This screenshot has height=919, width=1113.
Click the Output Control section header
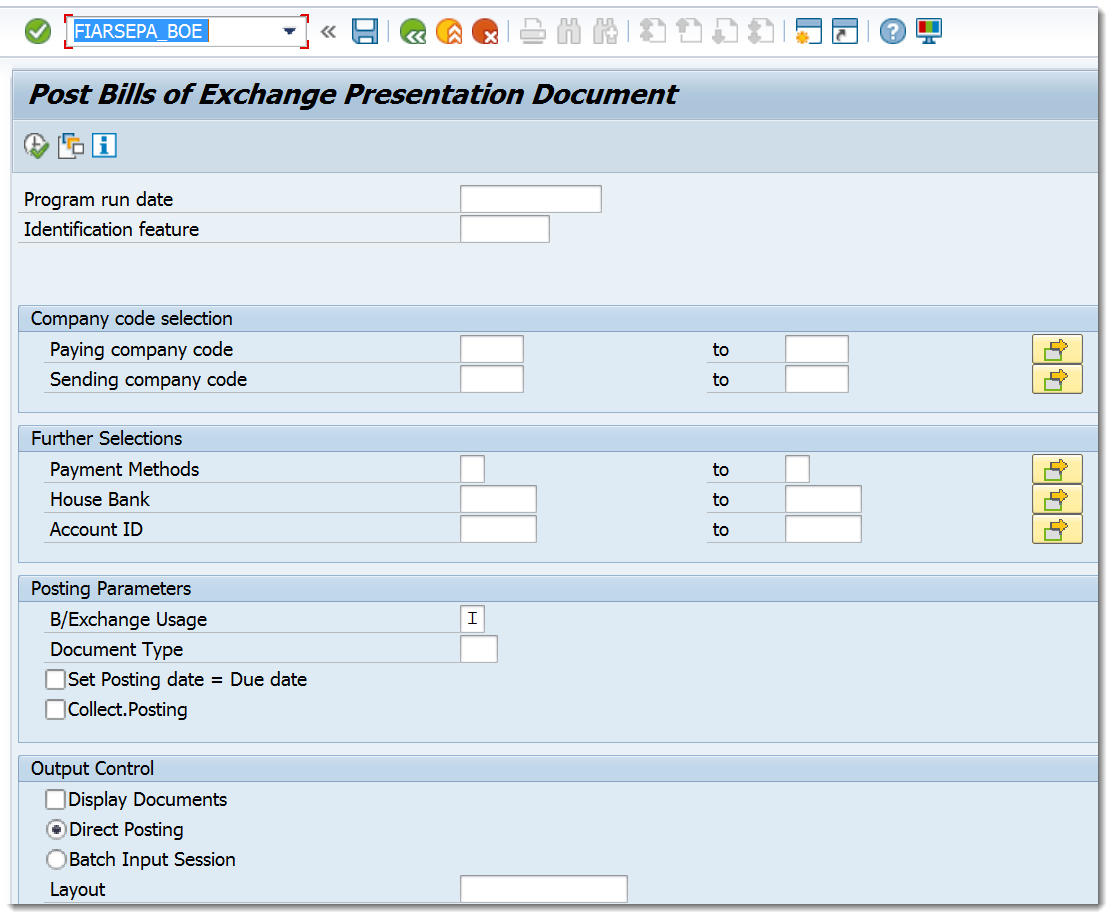click(x=92, y=769)
